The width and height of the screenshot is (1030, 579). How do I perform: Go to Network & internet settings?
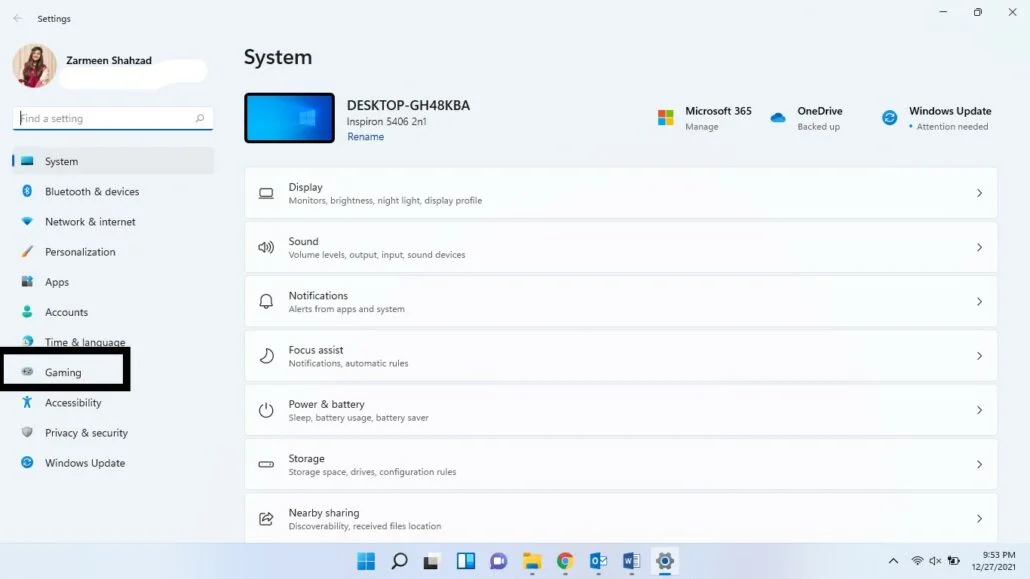pyautogui.click(x=113, y=221)
